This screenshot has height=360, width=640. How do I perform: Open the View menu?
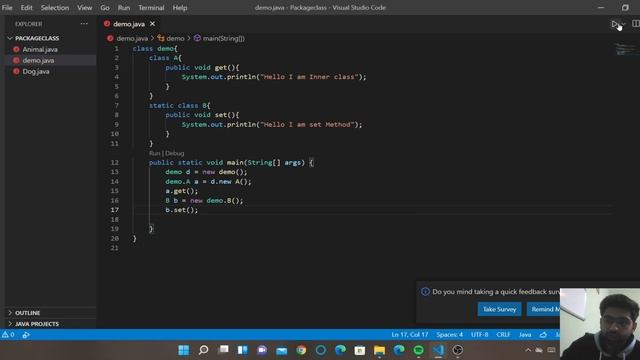click(84, 7)
